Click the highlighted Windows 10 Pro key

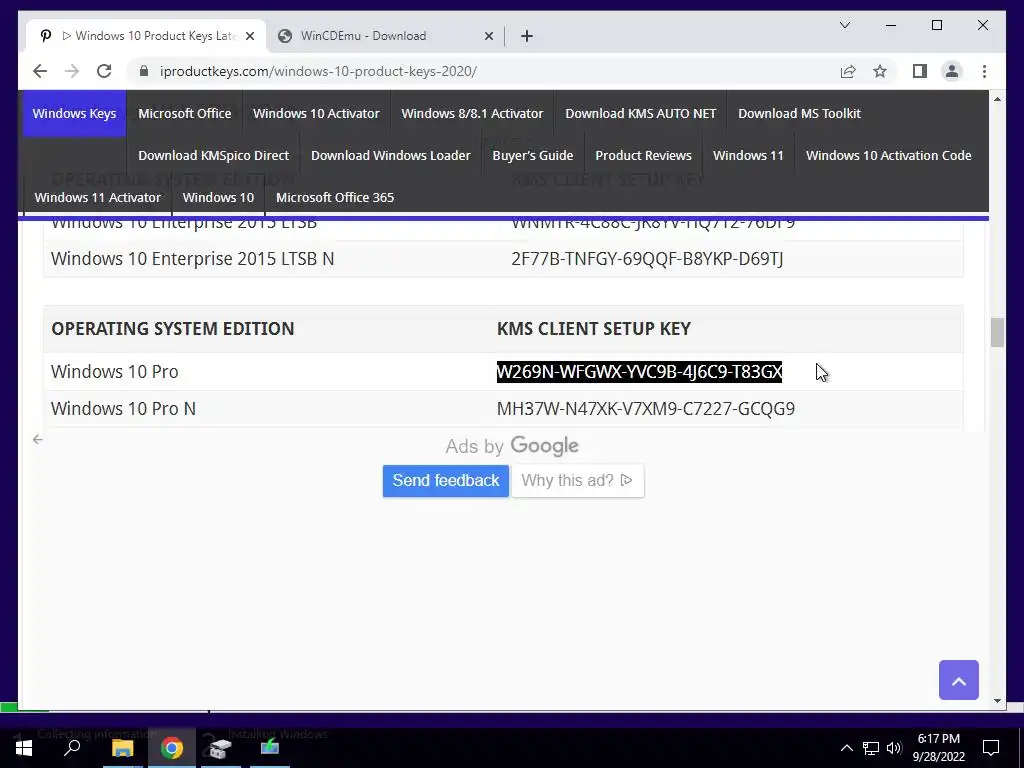tap(639, 372)
